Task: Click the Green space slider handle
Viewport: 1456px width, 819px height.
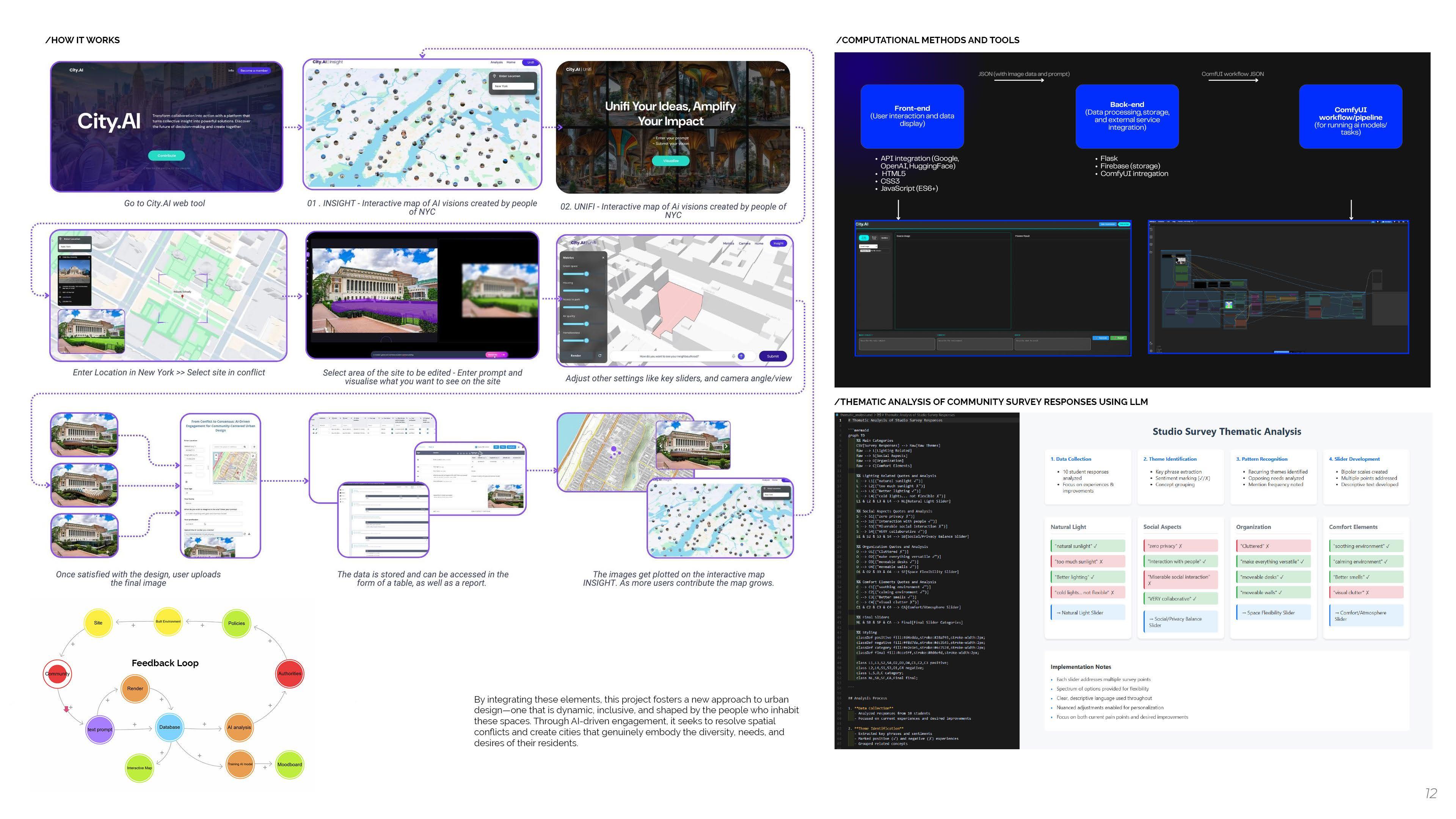Action: pyautogui.click(x=587, y=273)
